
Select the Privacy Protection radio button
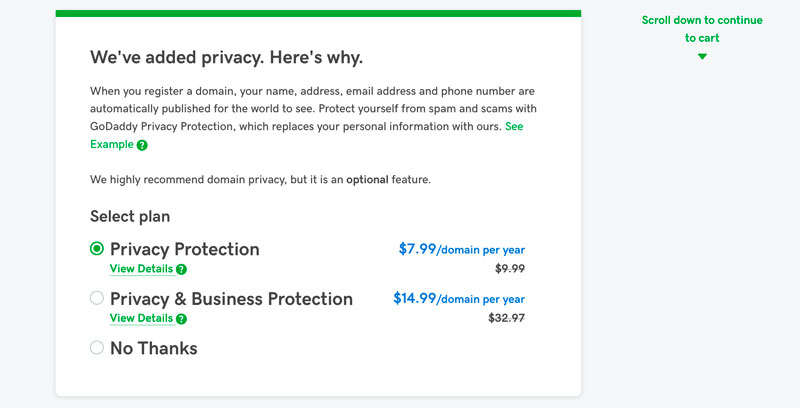[97, 249]
